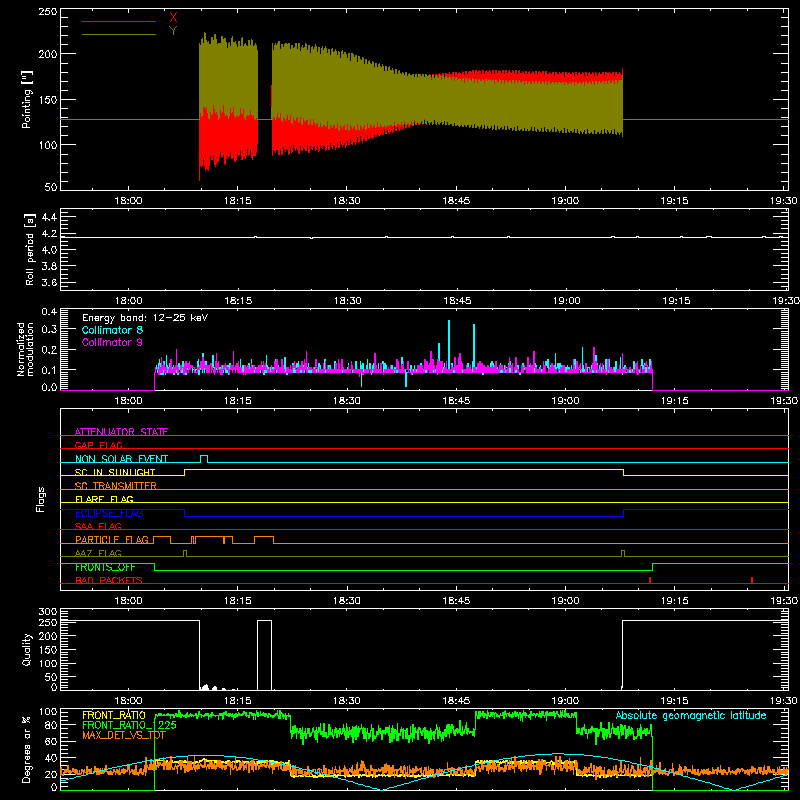This screenshot has width=800, height=800.
Task: Click the PARTICLE_FLAG label
Action: coord(112,539)
